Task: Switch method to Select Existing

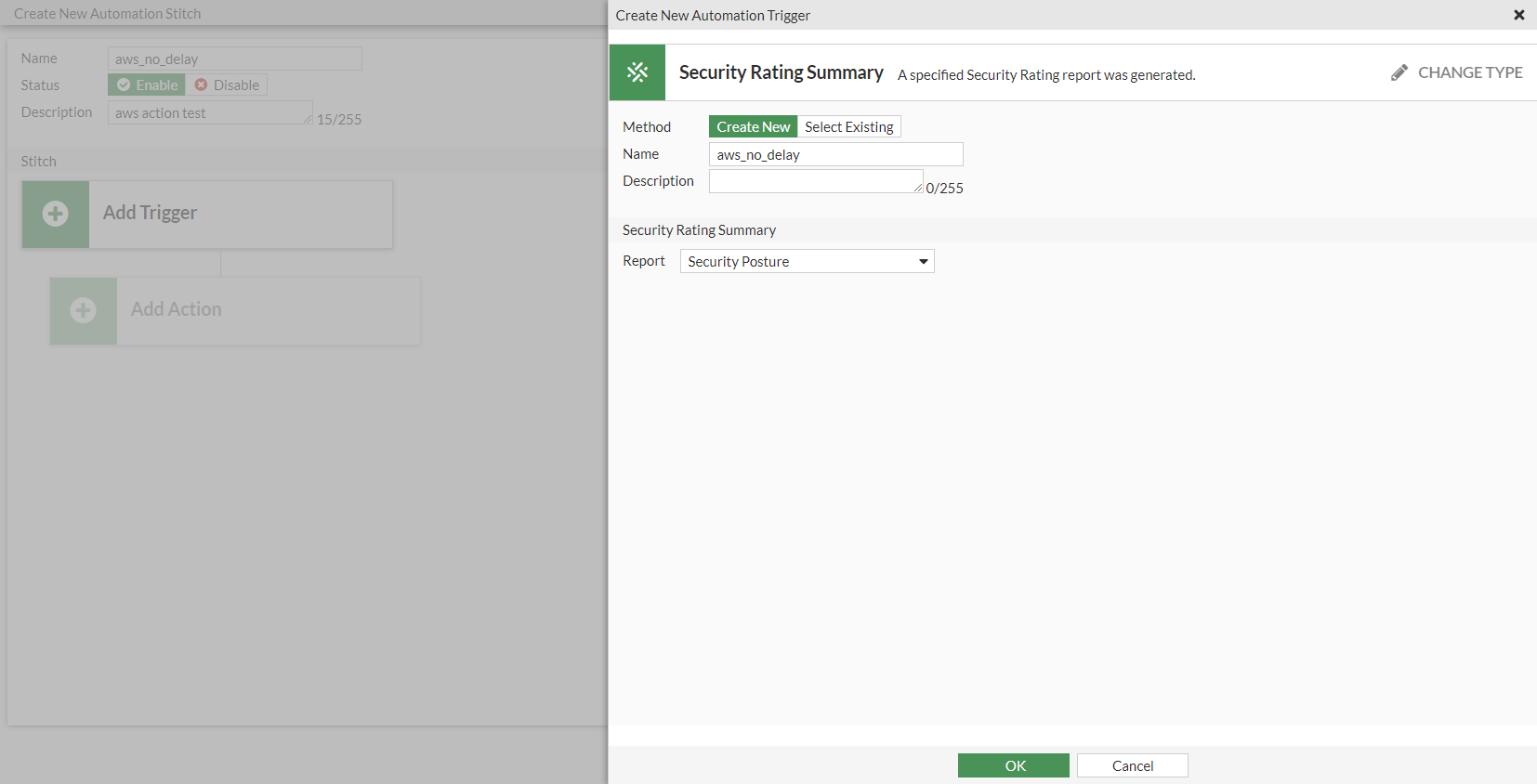Action: [x=848, y=126]
